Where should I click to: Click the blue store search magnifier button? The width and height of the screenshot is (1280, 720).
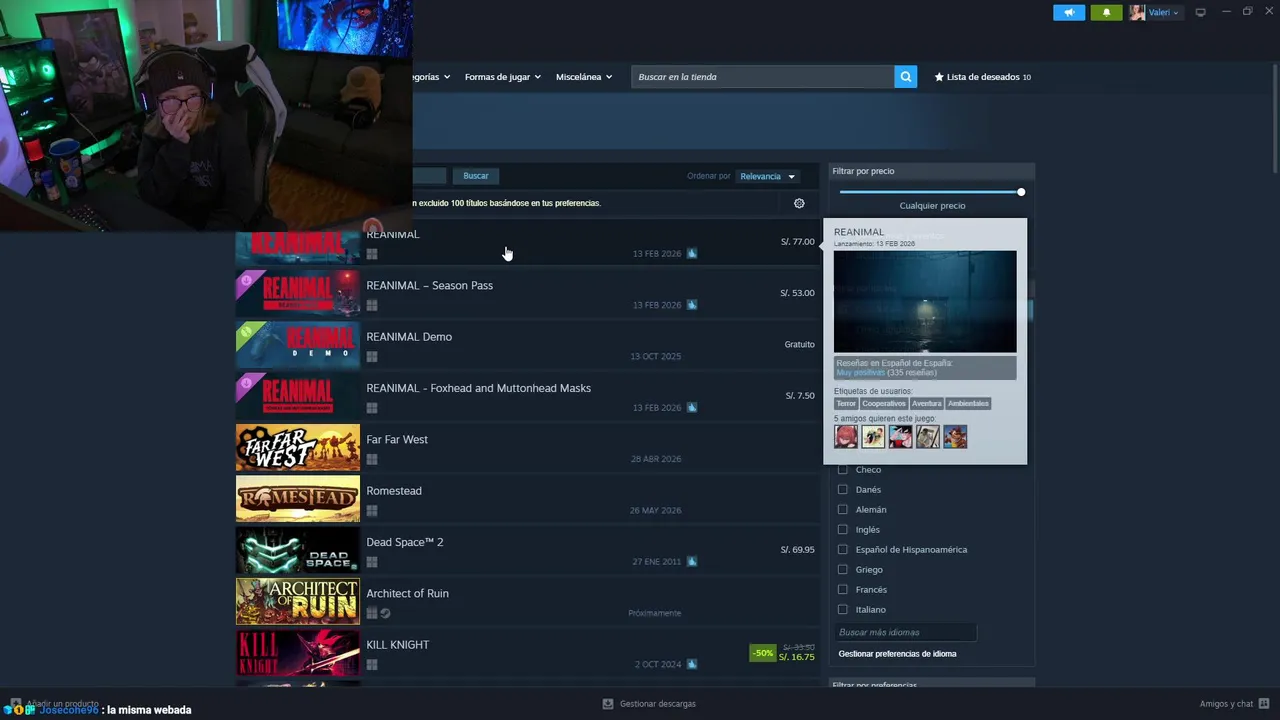[905, 77]
